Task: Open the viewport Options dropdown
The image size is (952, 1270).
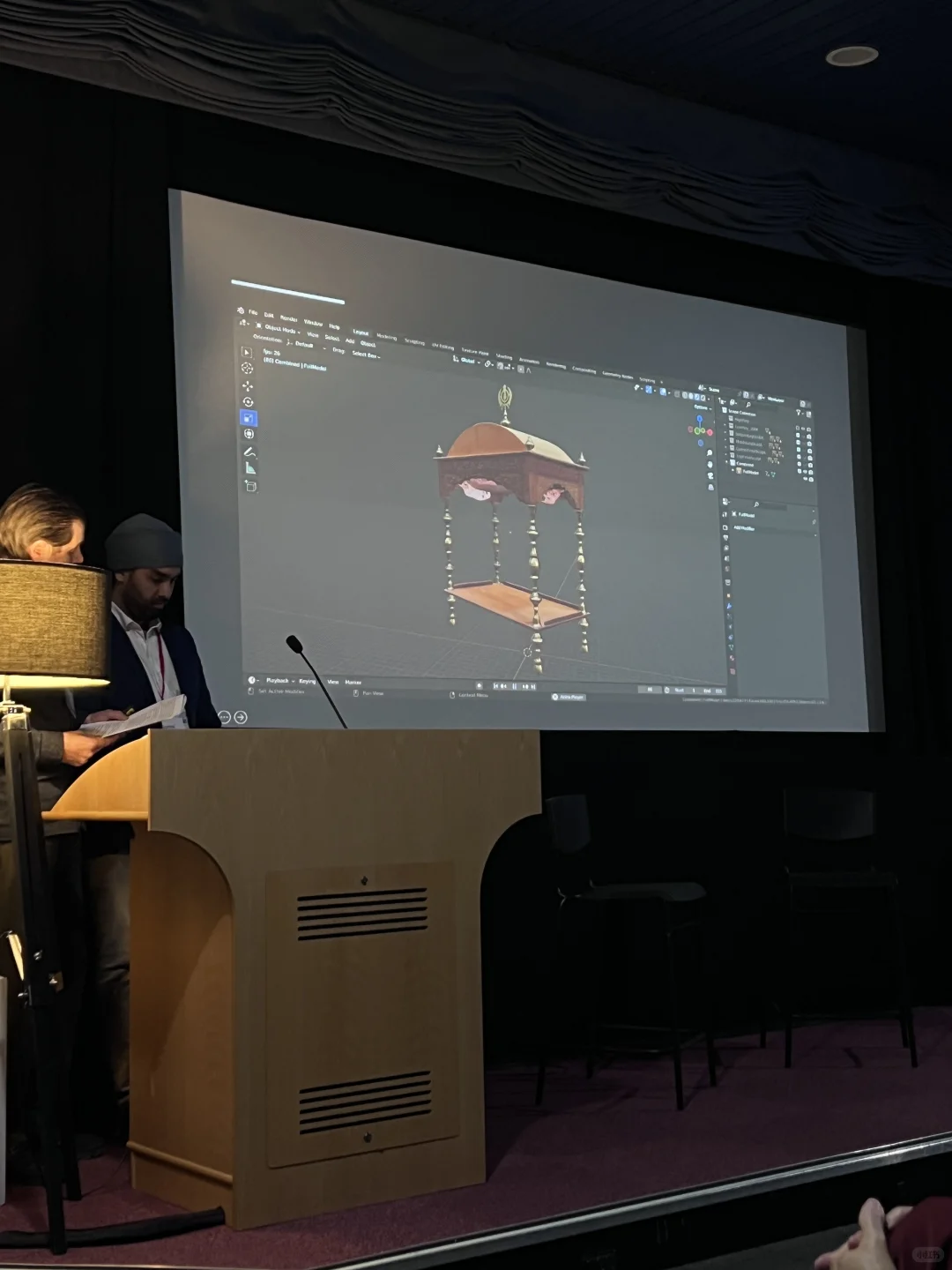Action: tap(703, 407)
